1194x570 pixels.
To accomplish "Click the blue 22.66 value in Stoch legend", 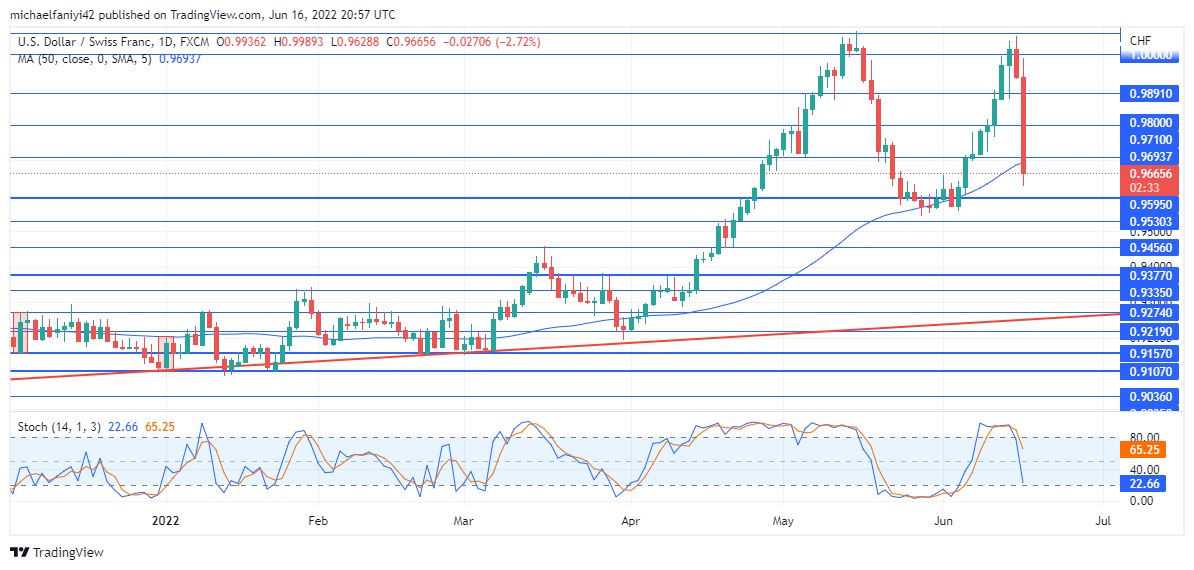I will click(x=123, y=427).
